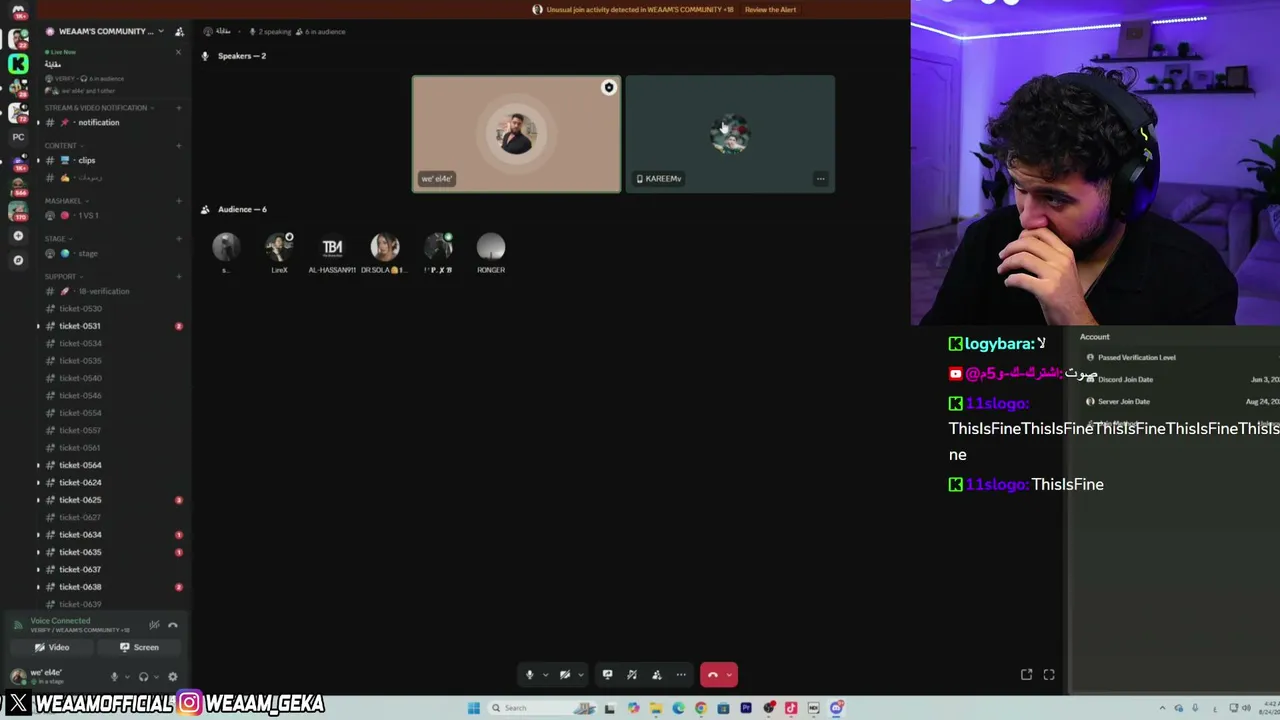Open channel ticket-0531
Screen dimensions: 1280x720
click(x=112, y=326)
